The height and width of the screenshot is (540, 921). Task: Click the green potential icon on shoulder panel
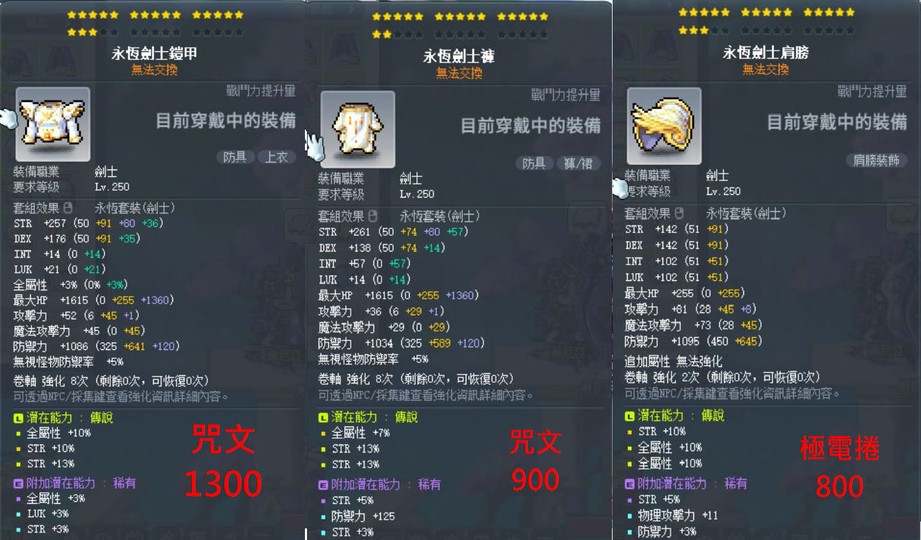coord(630,416)
